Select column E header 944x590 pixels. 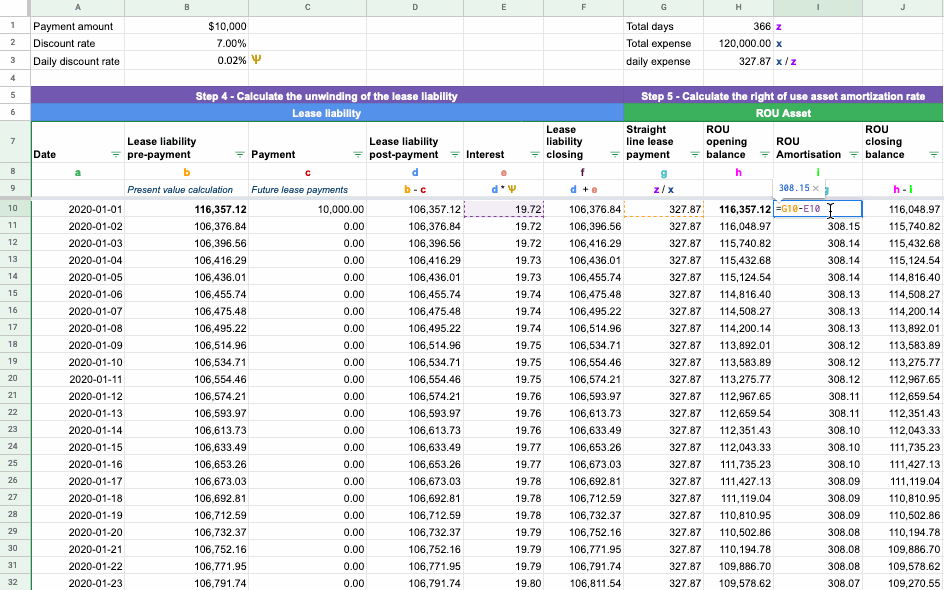click(x=503, y=8)
